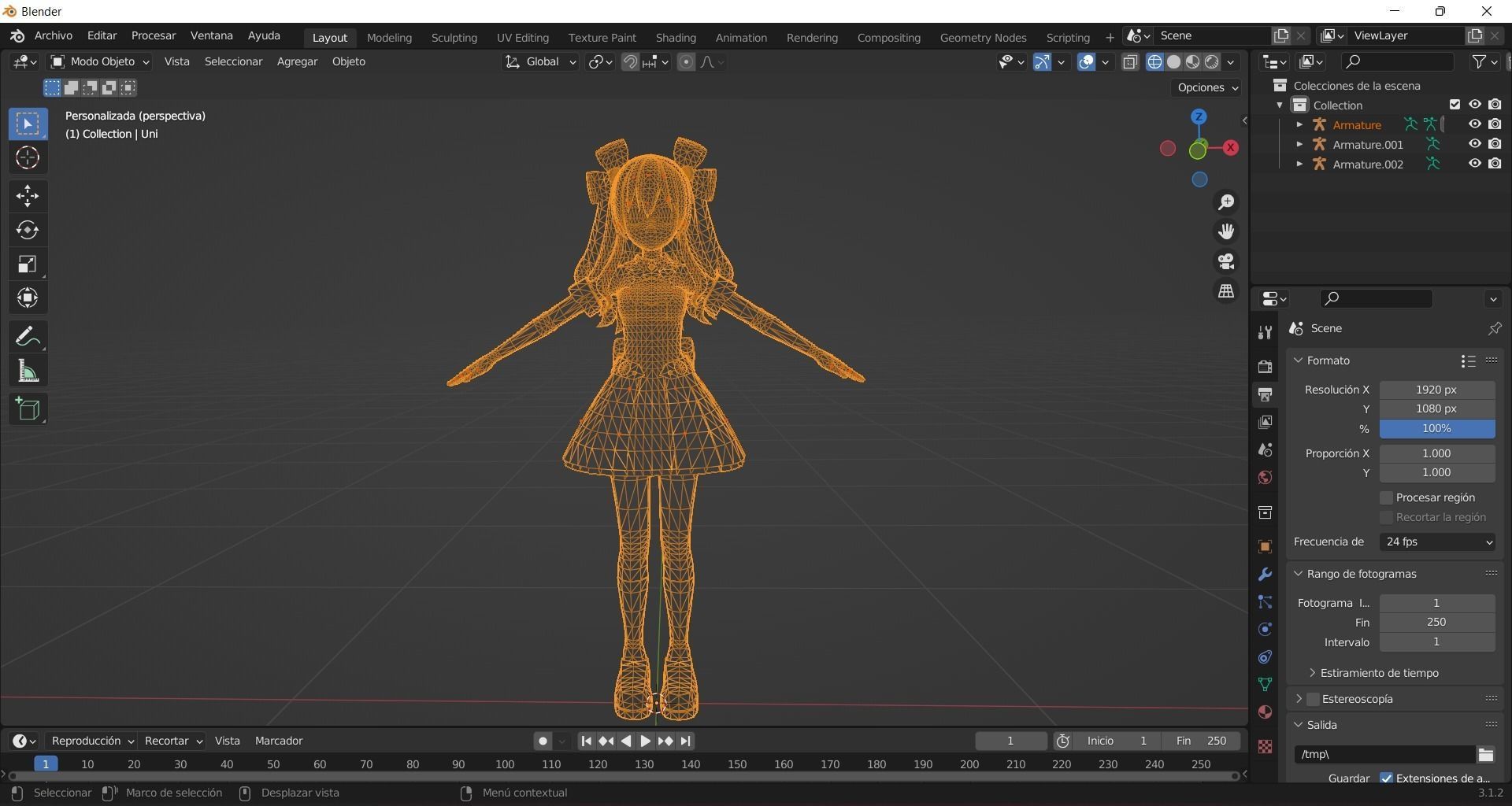
Task: Open the Modifiers properties tab
Action: [x=1265, y=575]
